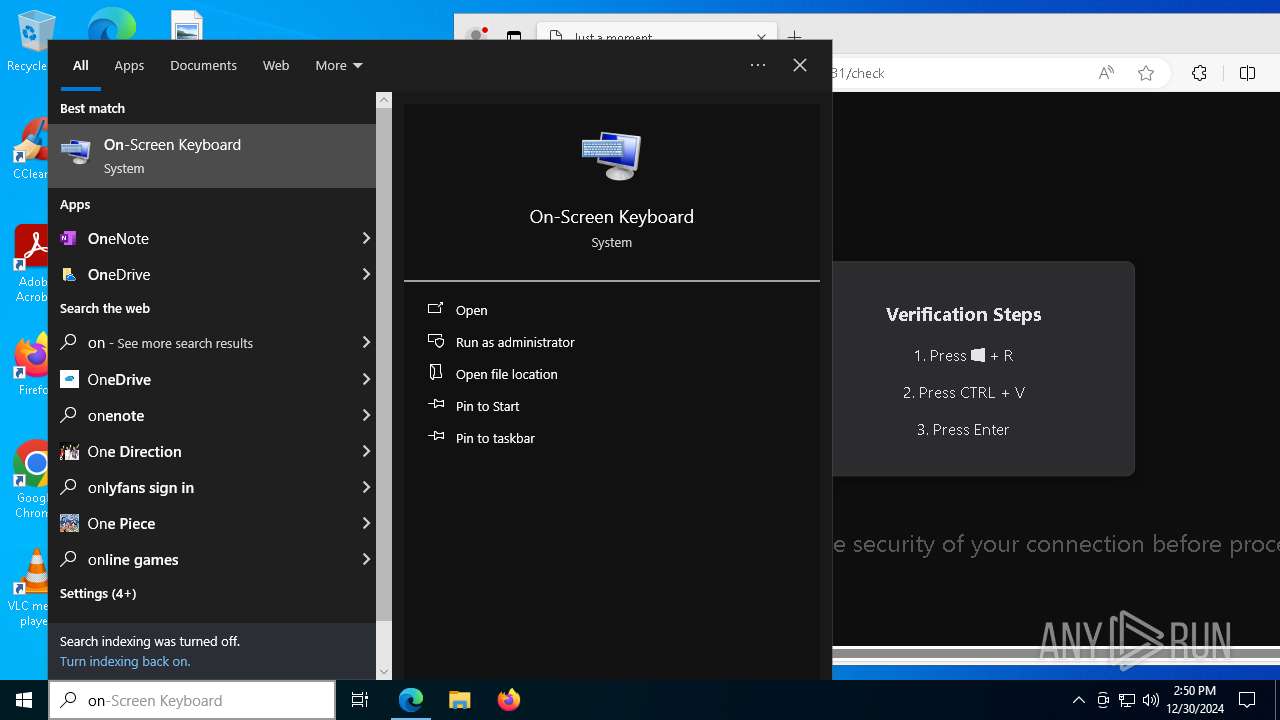Expand 'on - See more' result arrow
The width and height of the screenshot is (1280, 720).
click(366, 343)
